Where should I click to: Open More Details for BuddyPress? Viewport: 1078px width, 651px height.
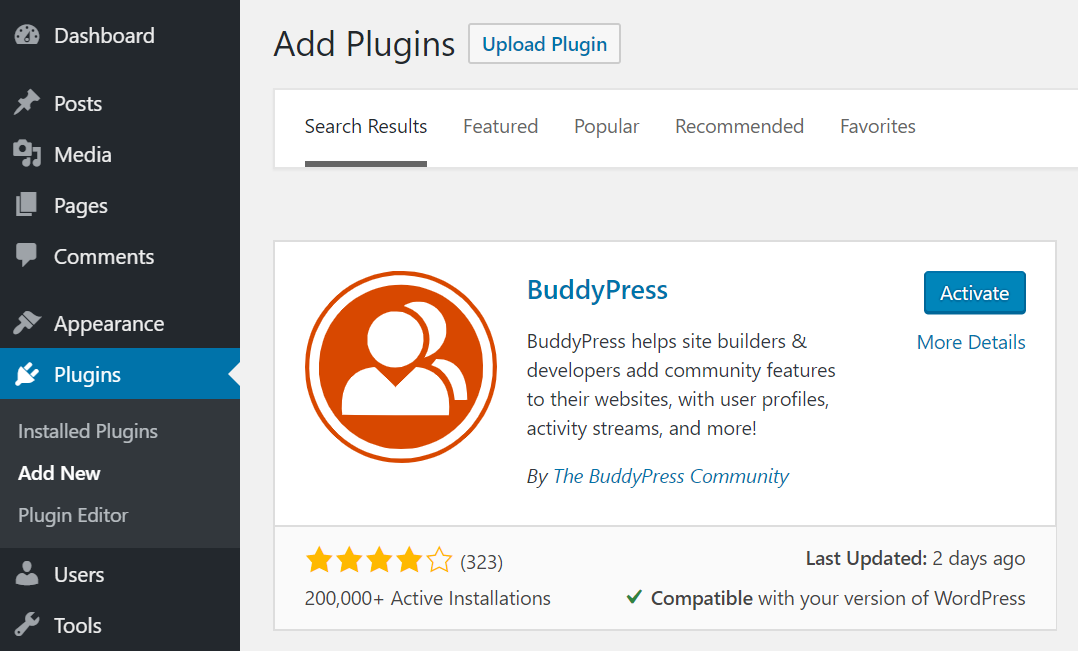[x=970, y=342]
